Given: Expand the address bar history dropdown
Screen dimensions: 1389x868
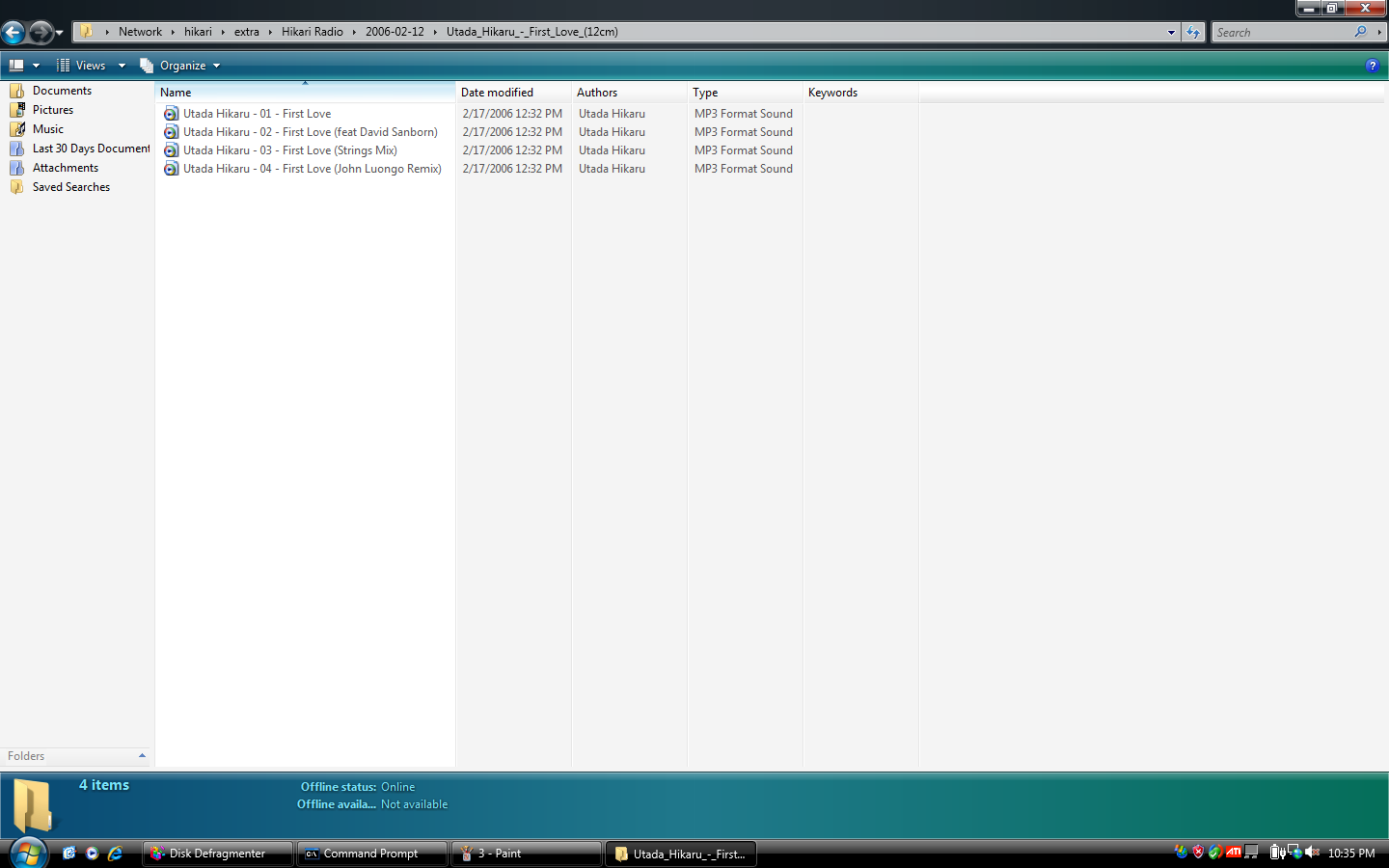Looking at the screenshot, I should coord(1171,32).
